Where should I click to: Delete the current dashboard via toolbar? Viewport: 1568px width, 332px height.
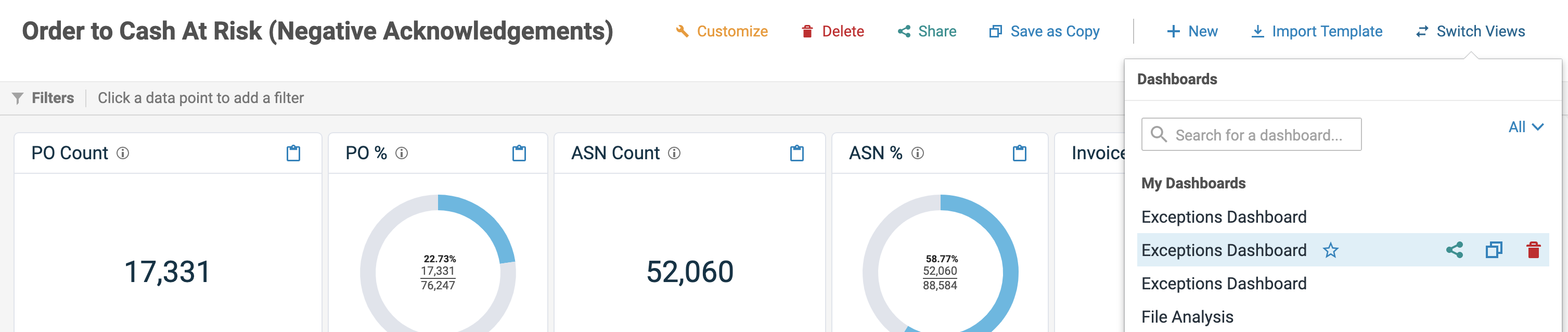point(832,31)
